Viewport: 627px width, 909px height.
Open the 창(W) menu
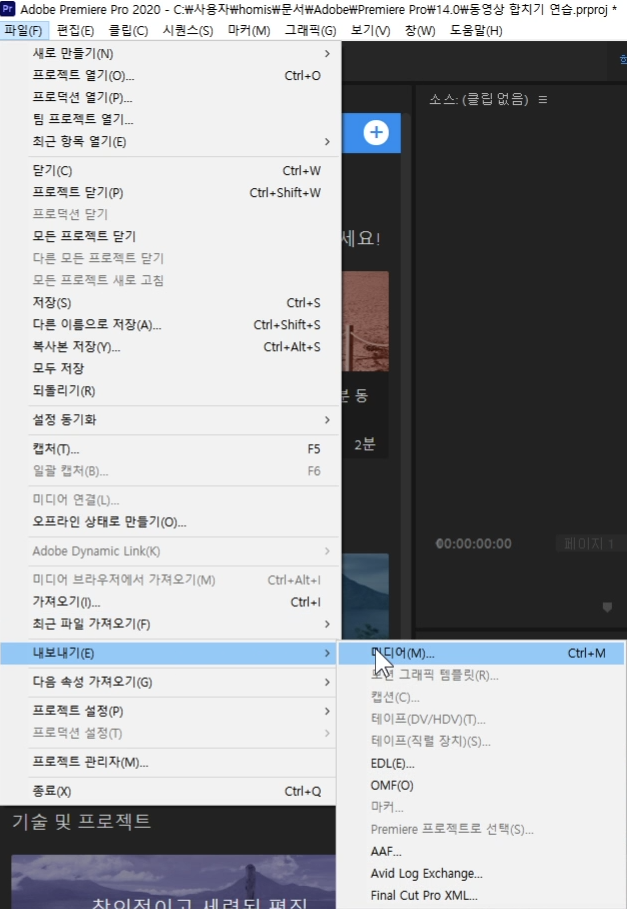(x=420, y=31)
